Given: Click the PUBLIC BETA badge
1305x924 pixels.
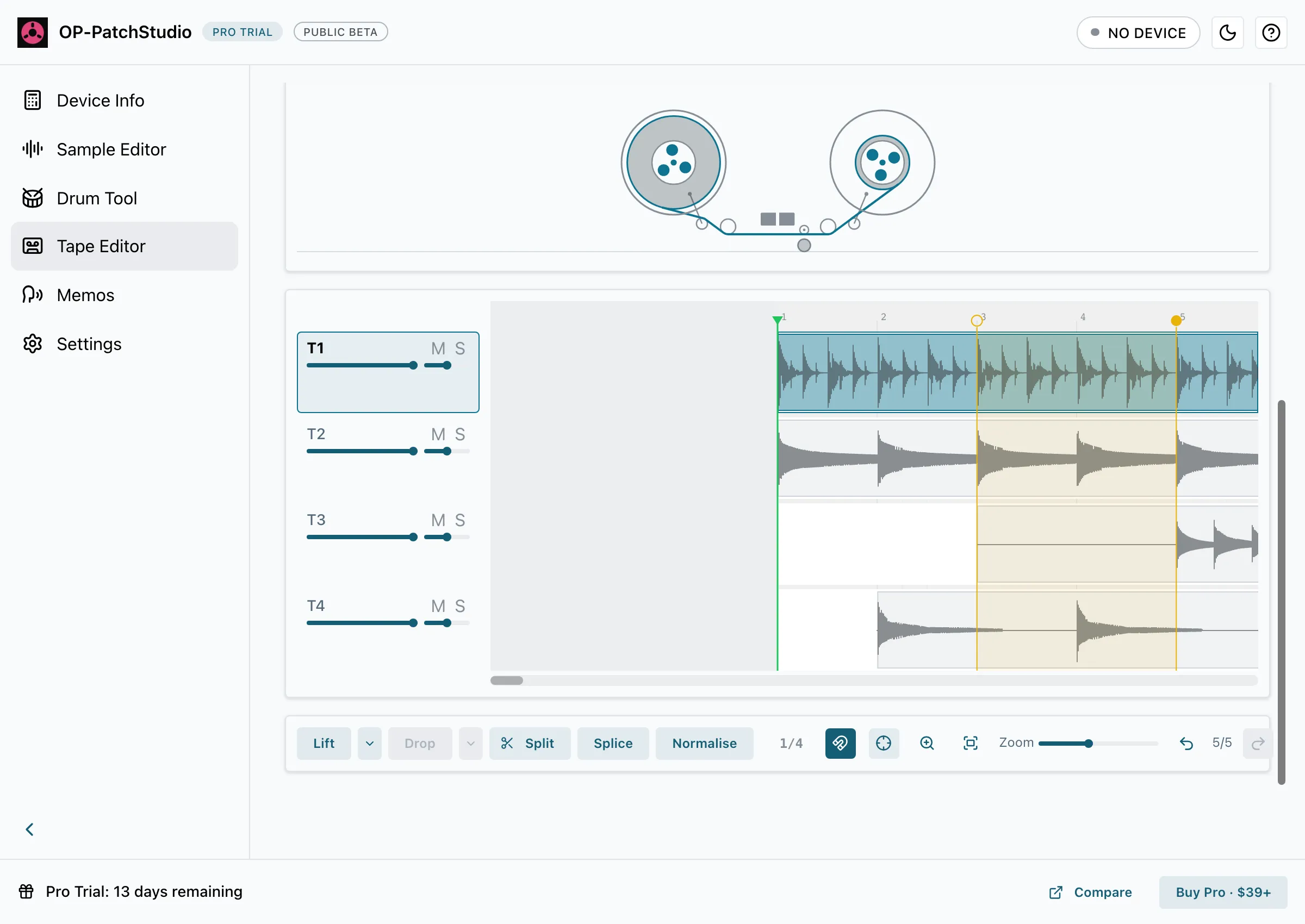Looking at the screenshot, I should (x=340, y=33).
